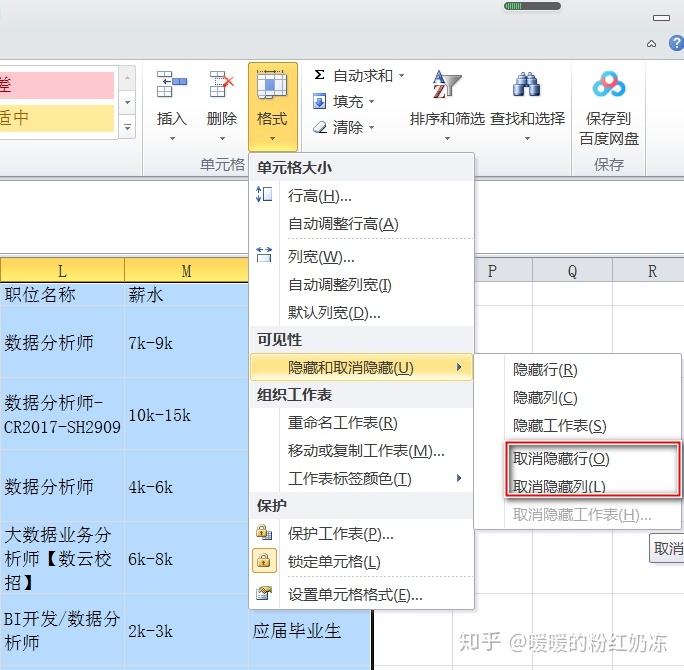The image size is (684, 670).
Task: Click the blue help question mark icon
Action: (x=676, y=43)
